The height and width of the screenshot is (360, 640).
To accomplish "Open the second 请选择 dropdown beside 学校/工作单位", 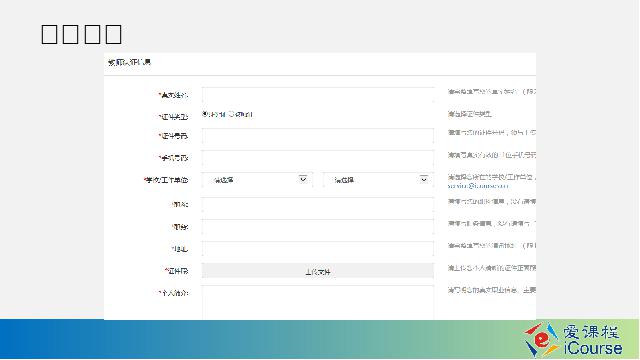I will coord(378,180).
